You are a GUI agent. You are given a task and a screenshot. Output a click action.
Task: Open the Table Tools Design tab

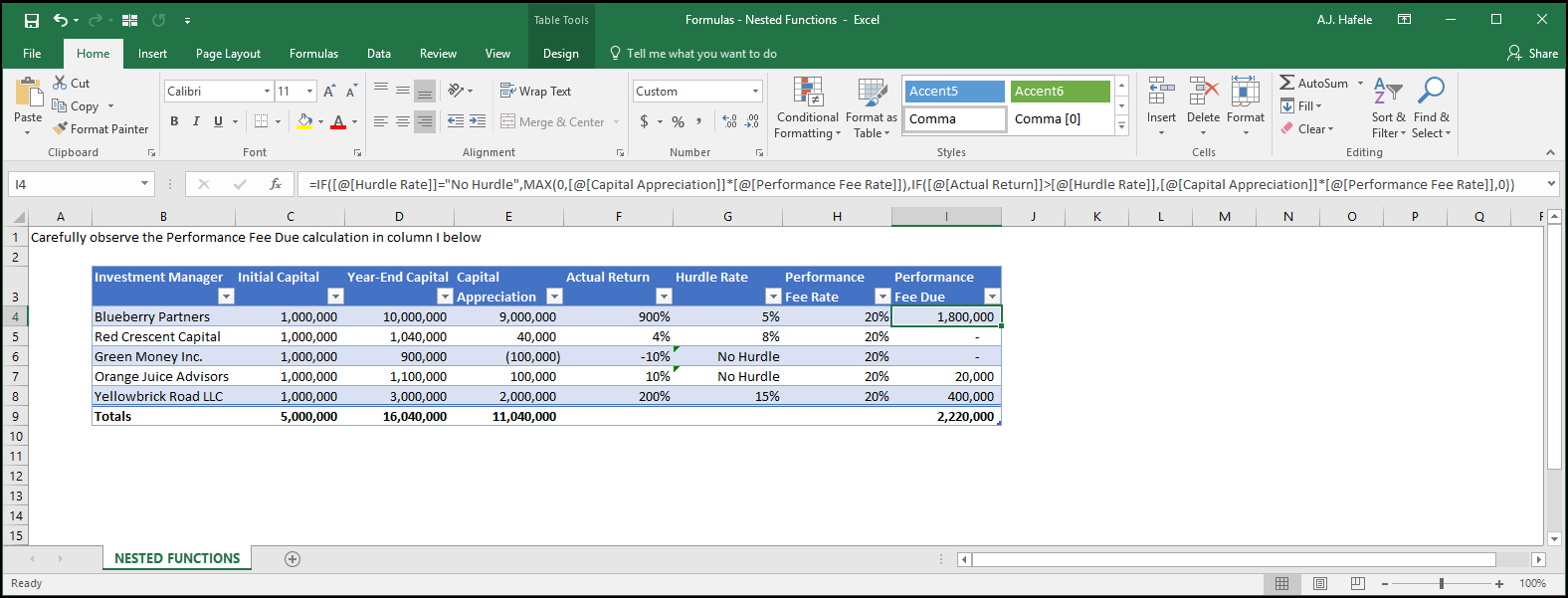coord(561,54)
